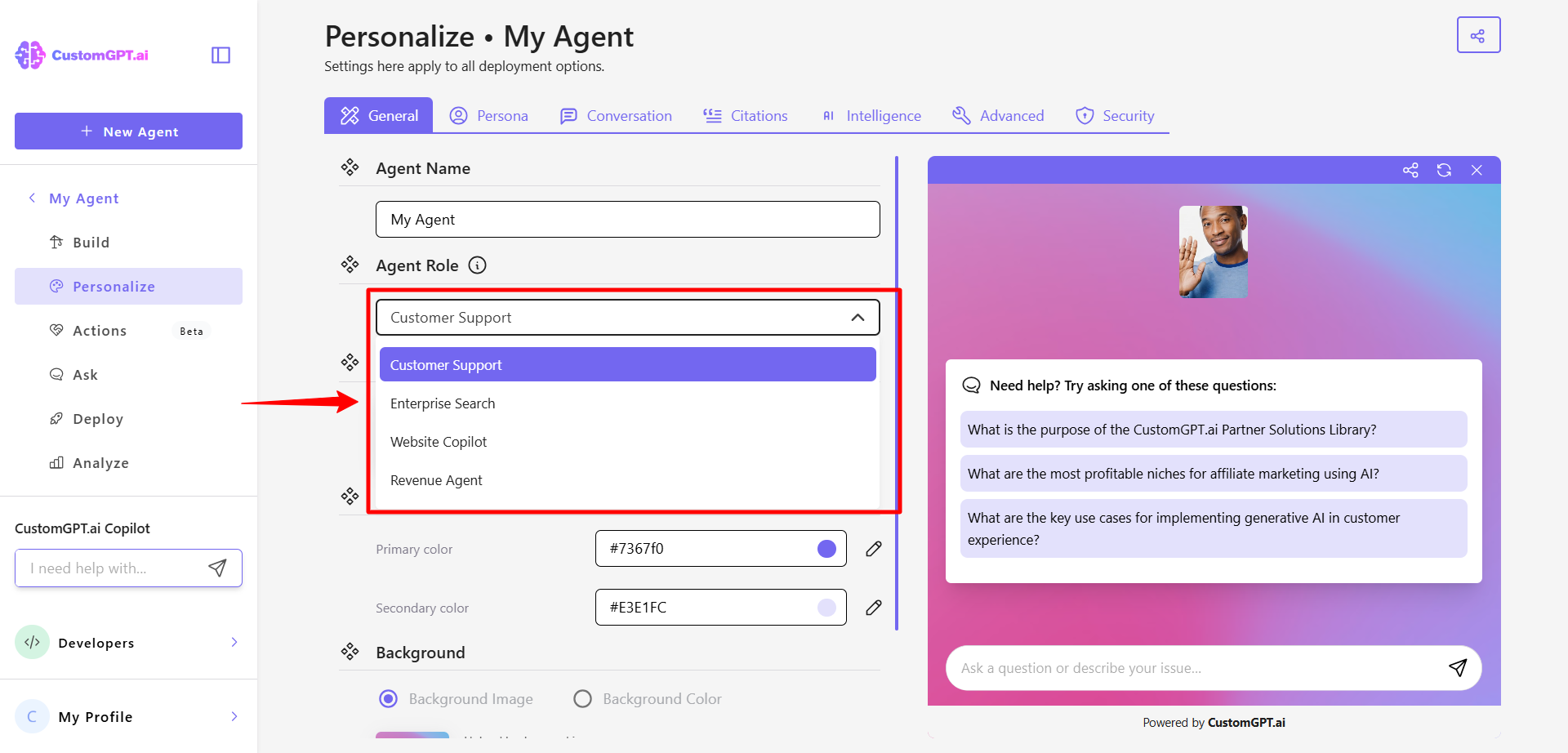This screenshot has height=753, width=1568.
Task: Switch to the Security tab
Action: pos(1116,116)
